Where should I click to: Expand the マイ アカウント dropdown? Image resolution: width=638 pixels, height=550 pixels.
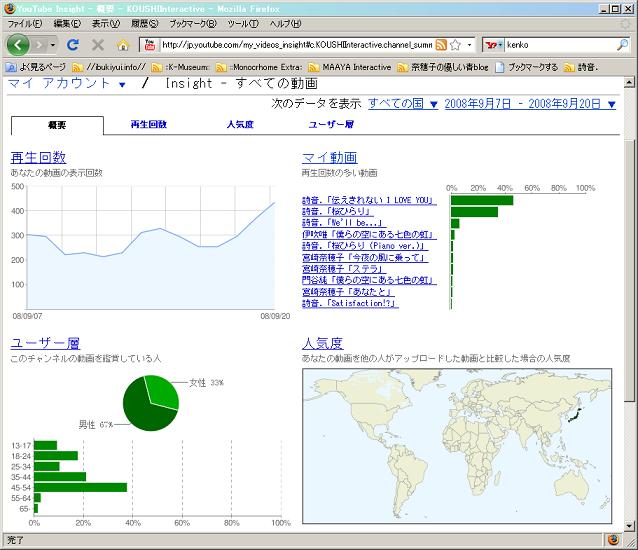(122, 85)
